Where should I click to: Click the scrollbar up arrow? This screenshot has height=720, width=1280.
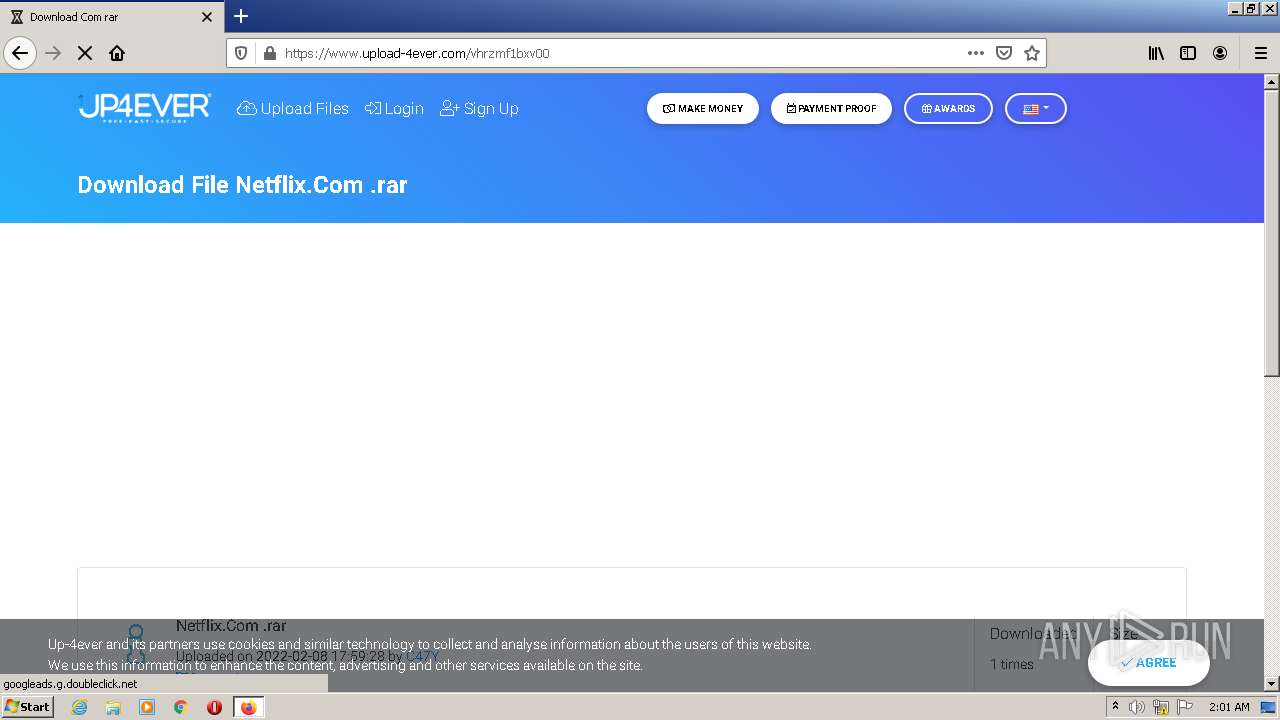coord(1271,81)
